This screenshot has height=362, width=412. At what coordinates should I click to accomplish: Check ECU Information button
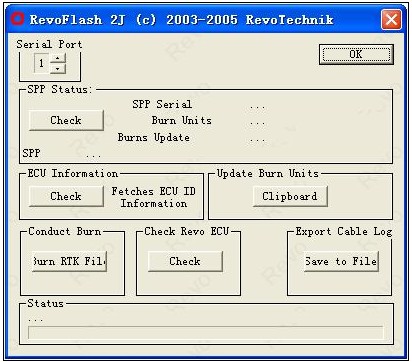pyautogui.click(x=66, y=196)
